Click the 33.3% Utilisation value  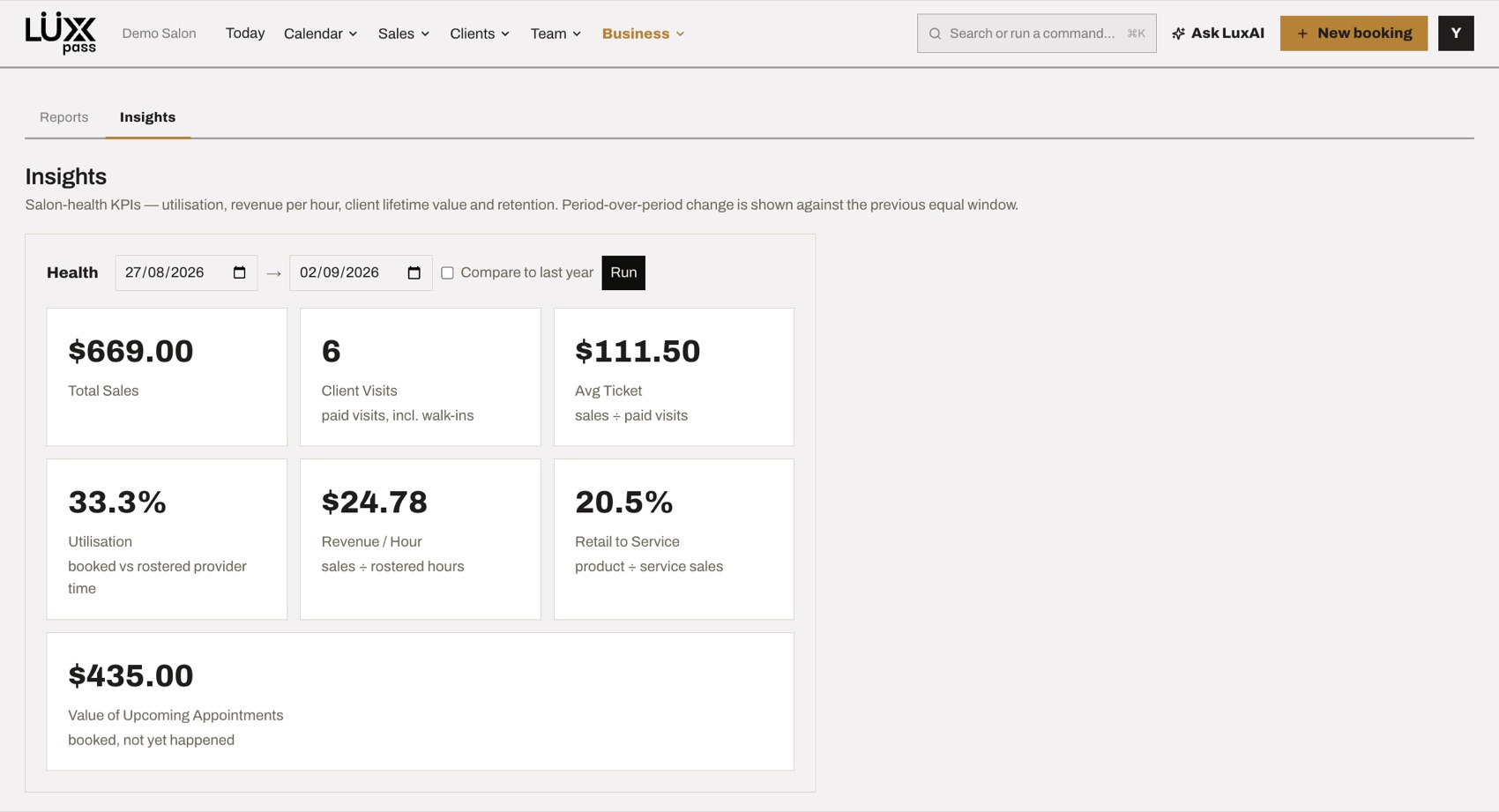[x=117, y=502]
